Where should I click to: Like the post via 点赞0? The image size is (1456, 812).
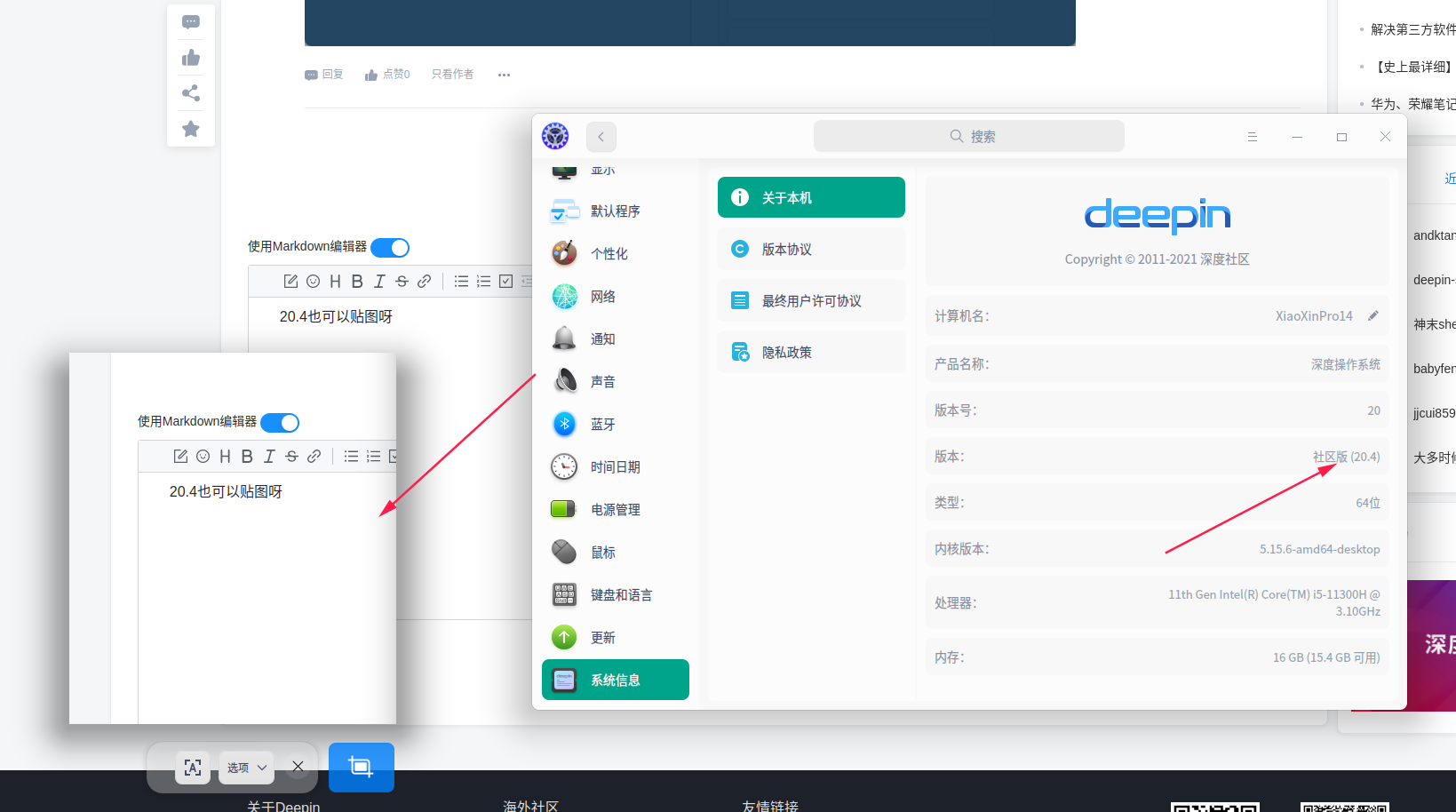pos(387,75)
